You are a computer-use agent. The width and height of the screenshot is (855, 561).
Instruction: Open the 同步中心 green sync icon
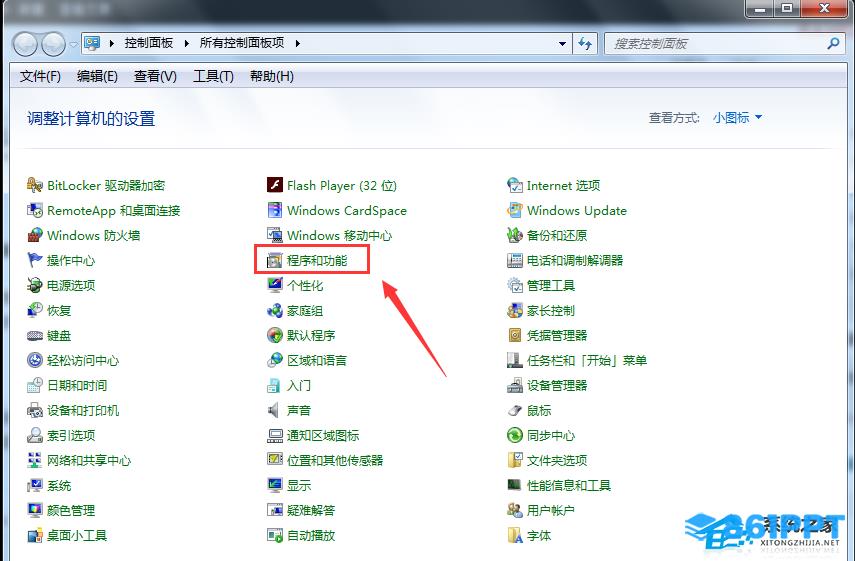point(515,435)
